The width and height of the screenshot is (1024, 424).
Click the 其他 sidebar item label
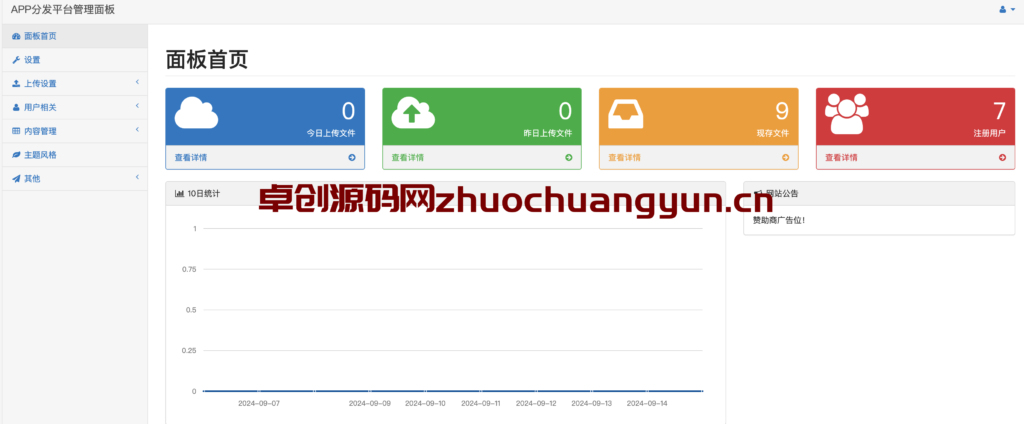coord(32,178)
